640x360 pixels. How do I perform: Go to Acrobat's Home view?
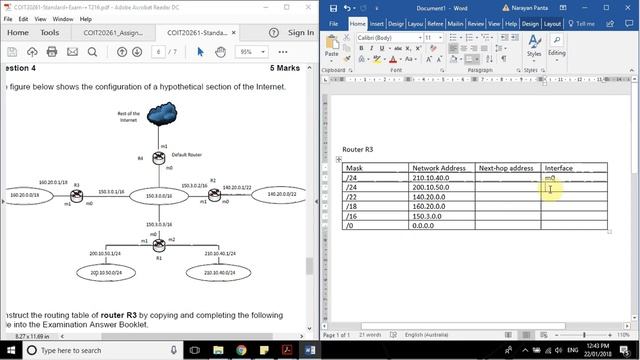point(18,33)
